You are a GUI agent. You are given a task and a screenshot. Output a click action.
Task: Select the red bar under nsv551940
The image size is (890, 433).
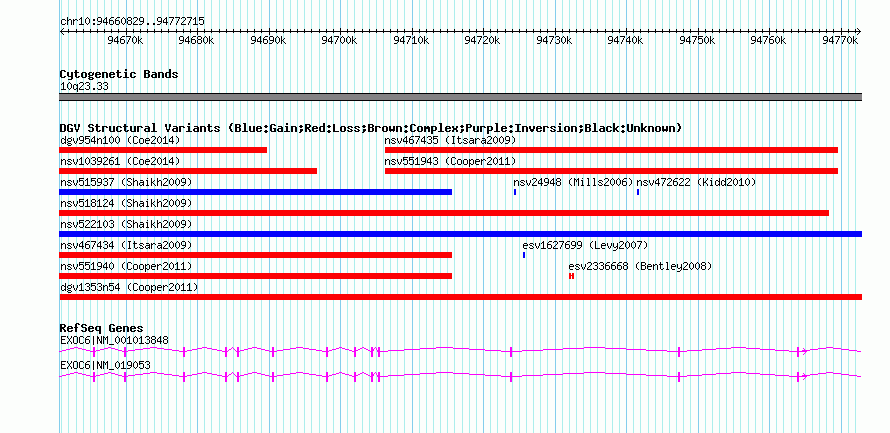tap(255, 276)
